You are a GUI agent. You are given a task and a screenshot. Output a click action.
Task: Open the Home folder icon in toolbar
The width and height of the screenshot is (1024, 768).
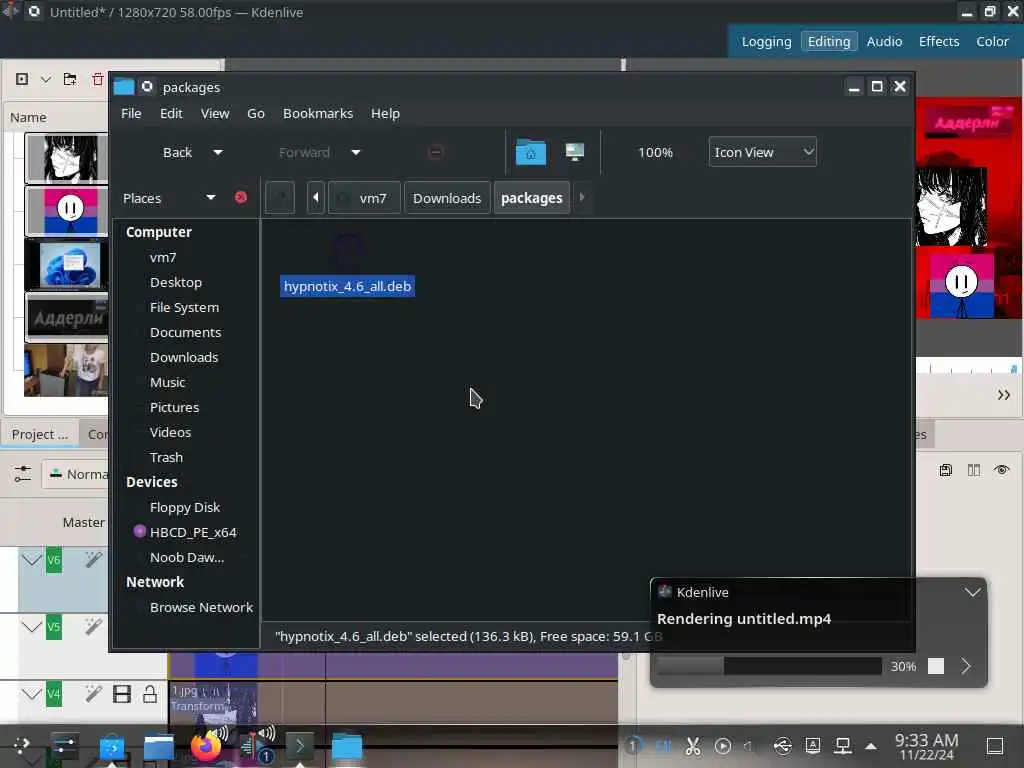click(530, 152)
